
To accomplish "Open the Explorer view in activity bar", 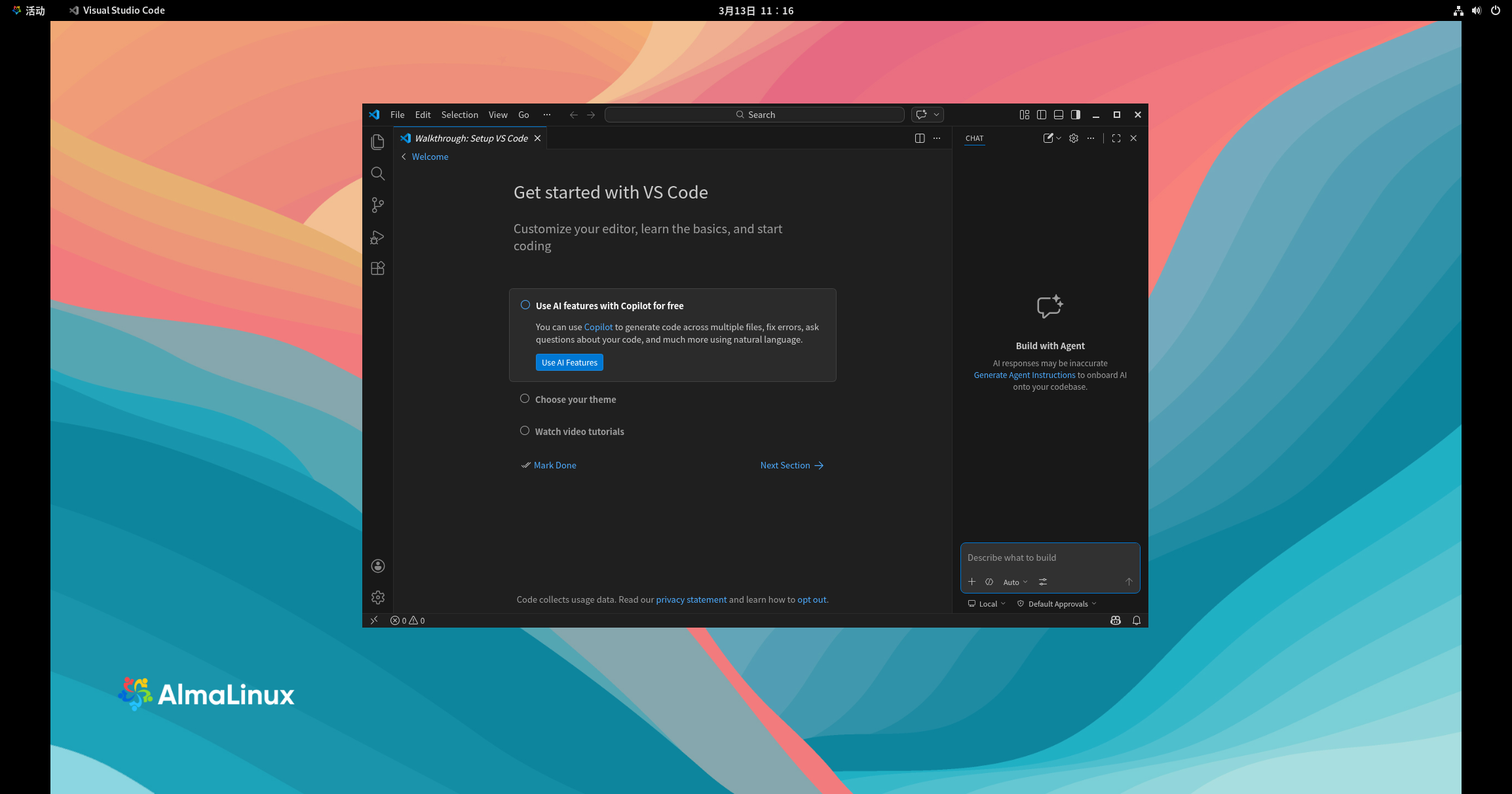I will [x=377, y=142].
